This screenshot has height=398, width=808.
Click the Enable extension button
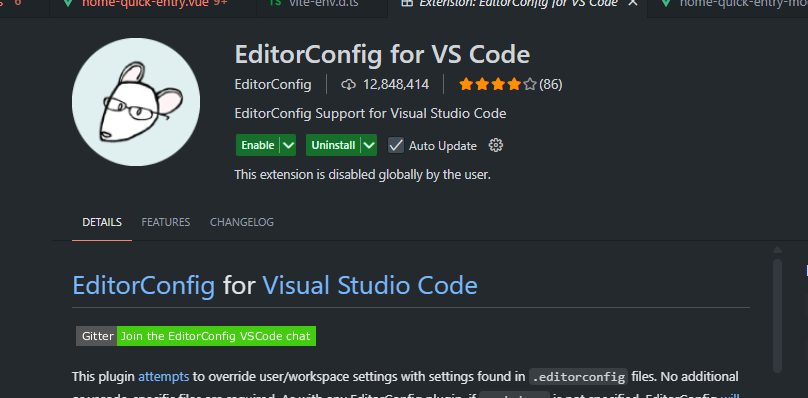258,145
